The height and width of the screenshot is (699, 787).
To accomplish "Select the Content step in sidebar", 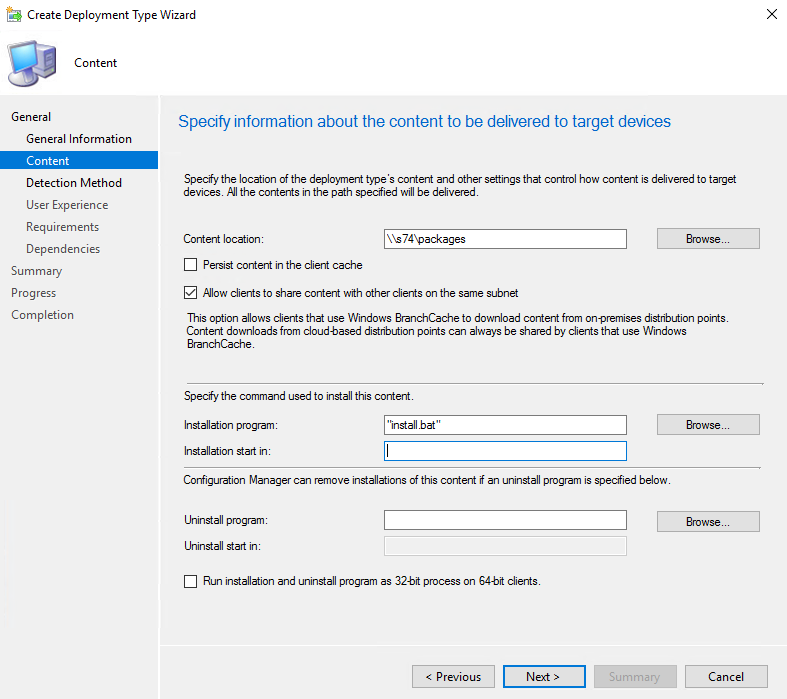I will tap(48, 161).
